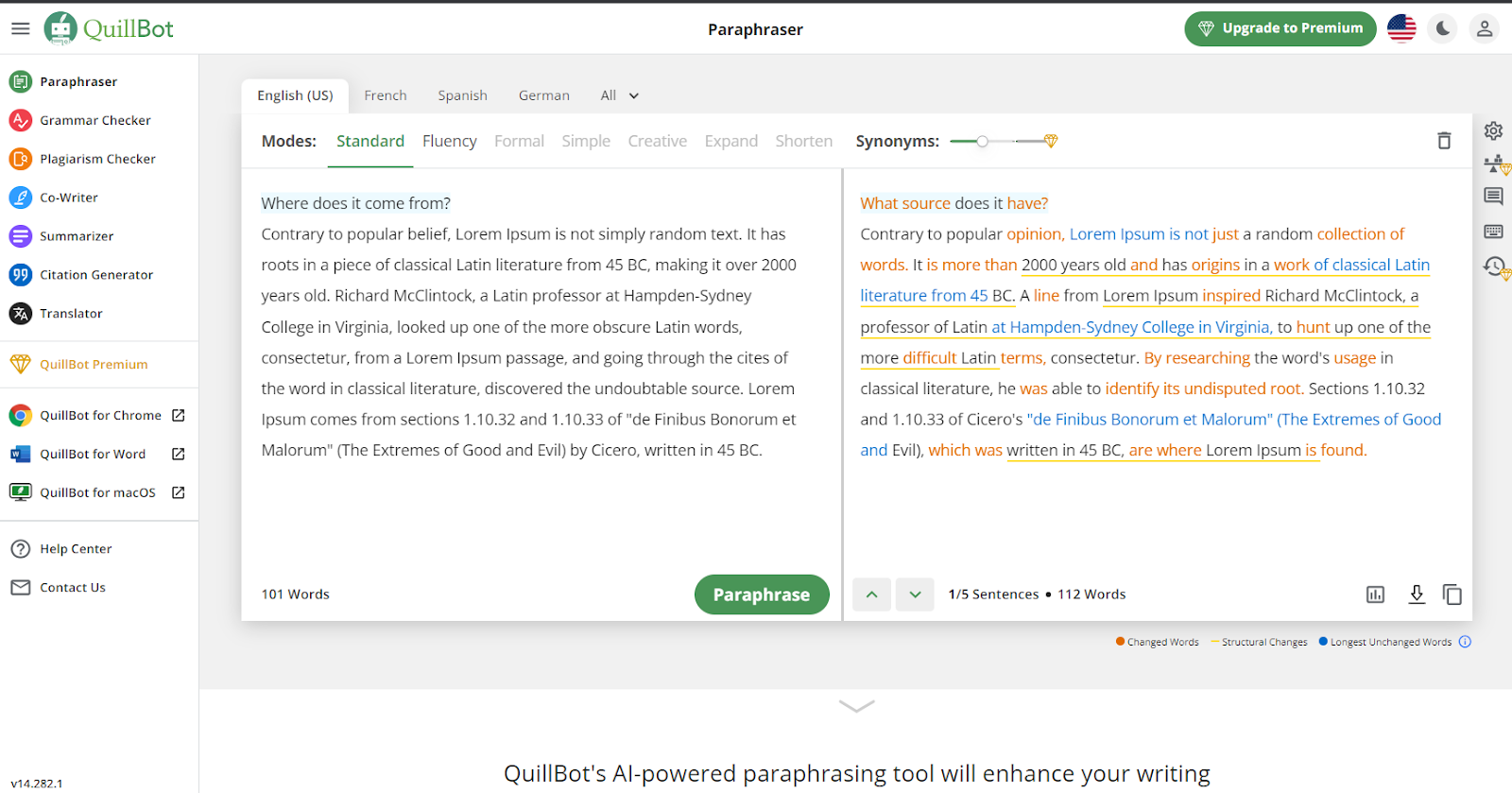This screenshot has height=793, width=1512.
Task: Go to the previous sentence arrow
Action: point(871,595)
